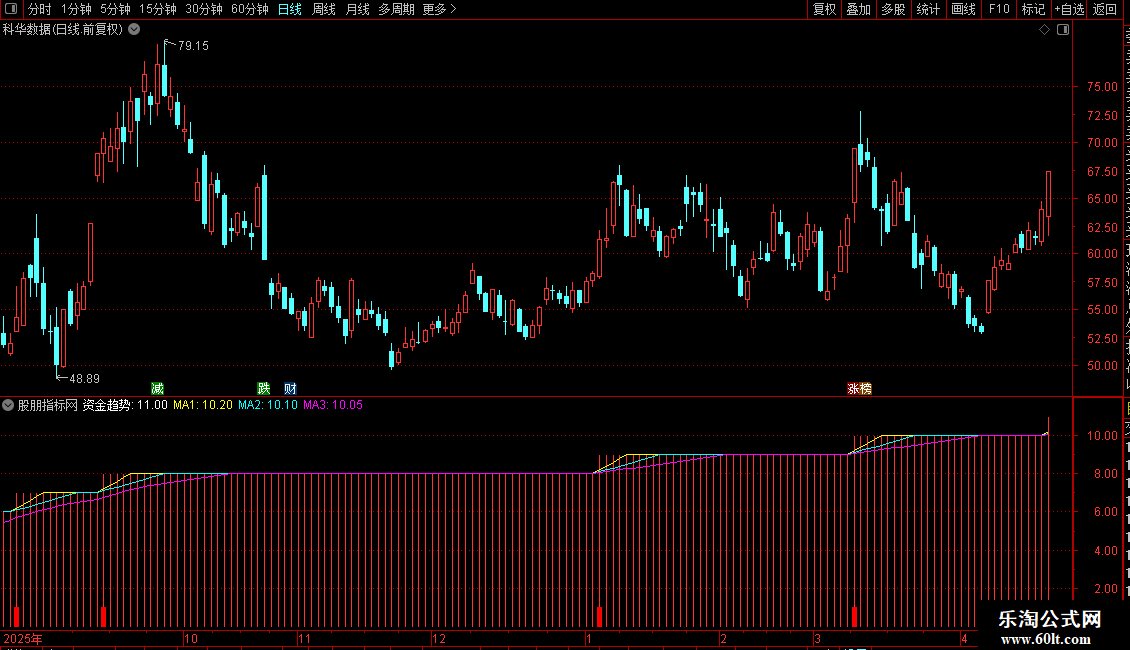This screenshot has width=1130, height=650.
Task: Open the 多股 multi-stock view
Action: [x=894, y=9]
